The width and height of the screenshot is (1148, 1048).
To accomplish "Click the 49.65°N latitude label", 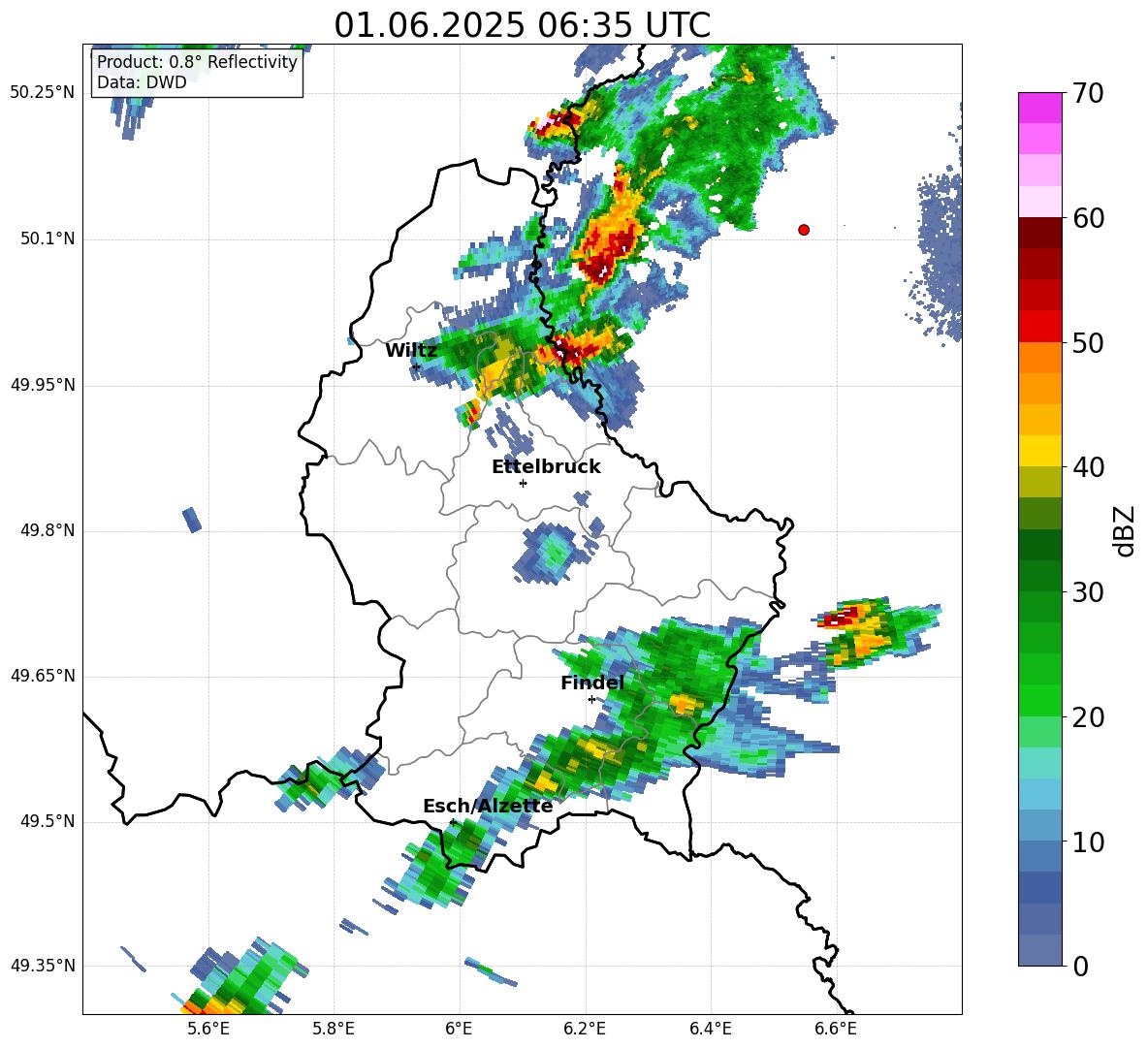I will tap(43, 676).
